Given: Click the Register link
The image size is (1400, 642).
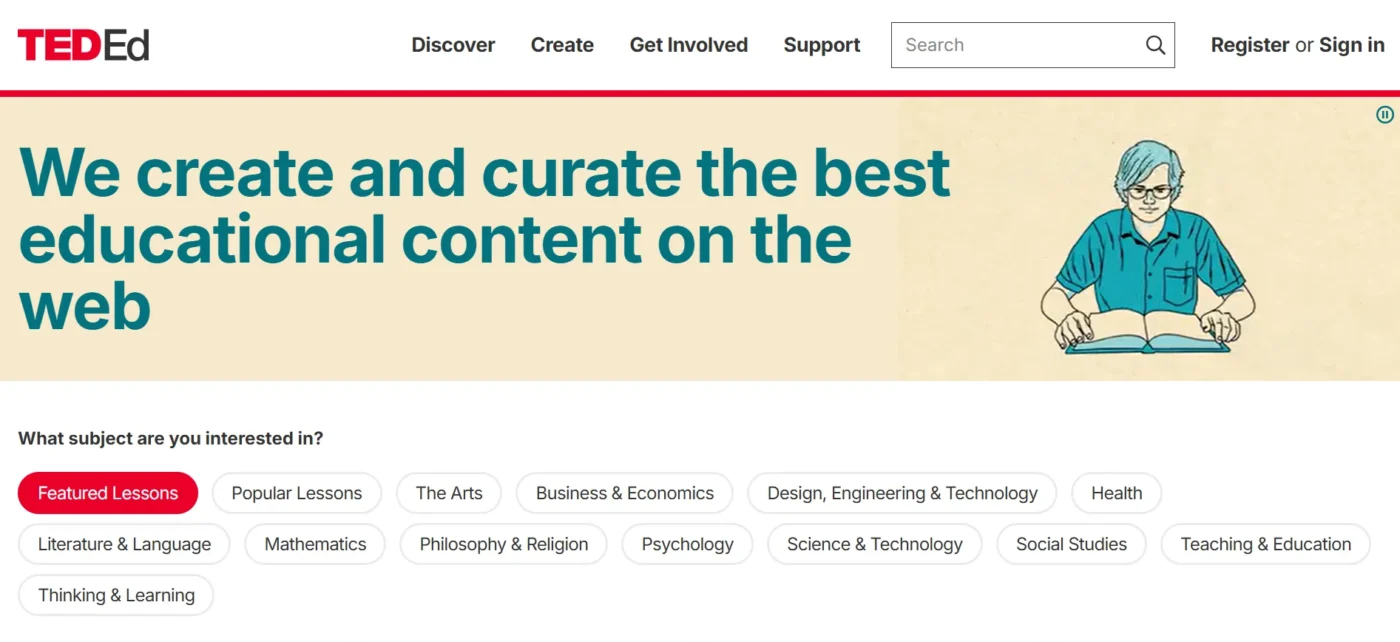Looking at the screenshot, I should click(1249, 45).
